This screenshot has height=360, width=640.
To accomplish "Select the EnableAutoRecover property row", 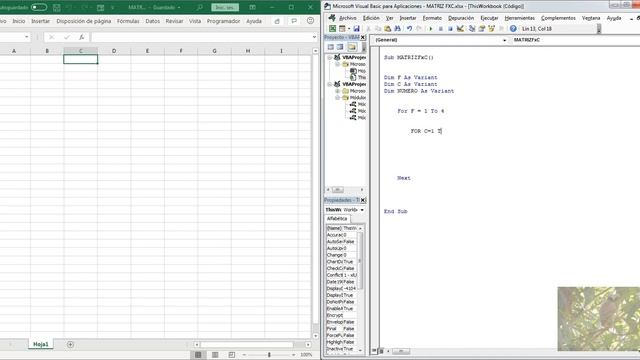I will pos(341,309).
